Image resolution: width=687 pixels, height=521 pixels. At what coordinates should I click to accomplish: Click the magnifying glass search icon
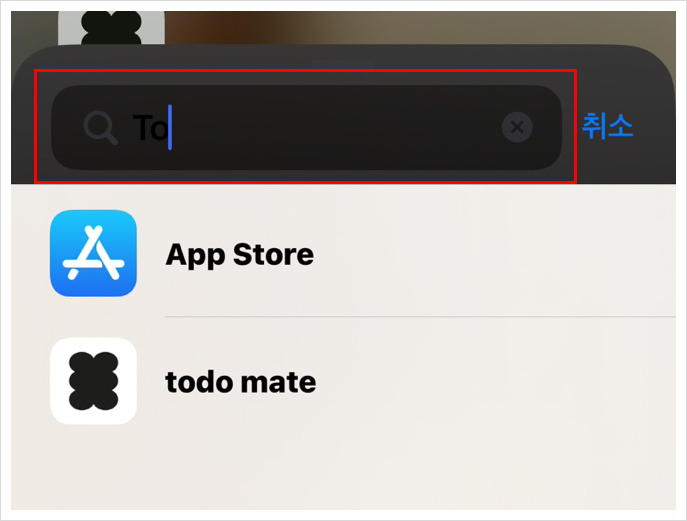click(x=100, y=128)
